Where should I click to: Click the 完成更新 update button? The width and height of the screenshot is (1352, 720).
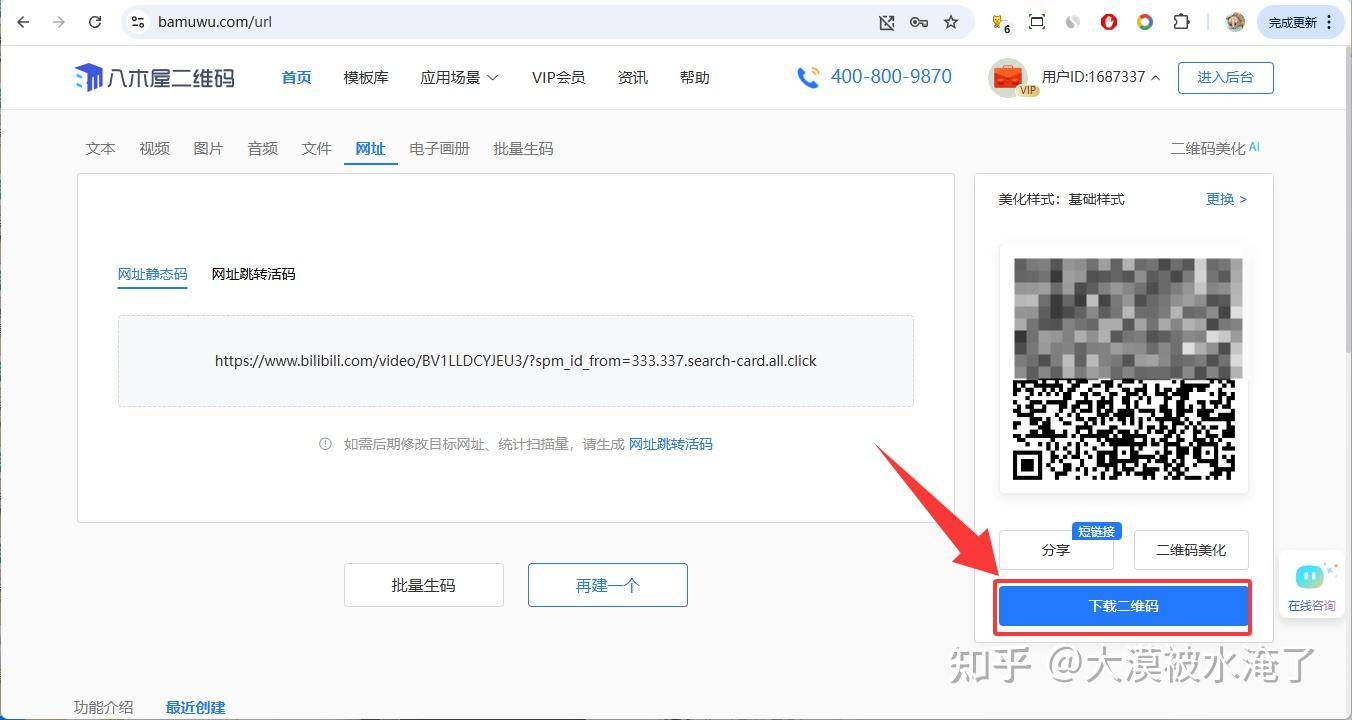click(x=1300, y=22)
